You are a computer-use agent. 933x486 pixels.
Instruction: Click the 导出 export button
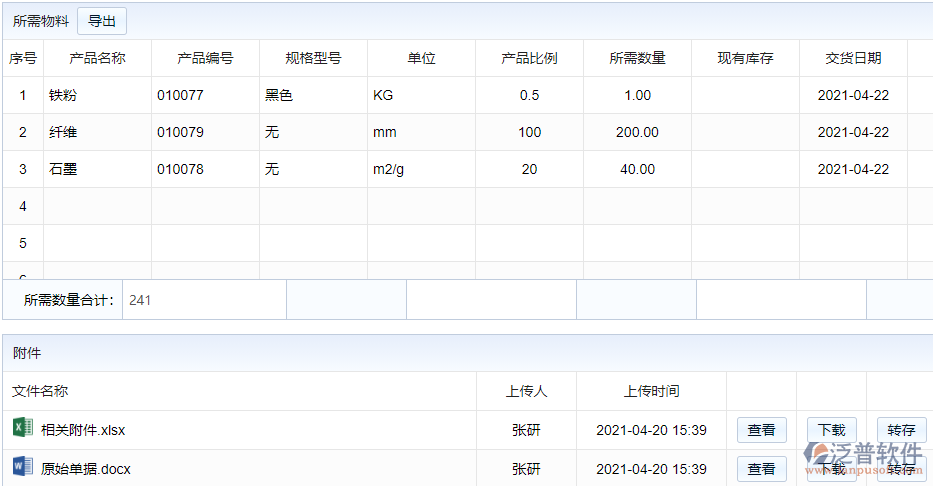click(102, 21)
